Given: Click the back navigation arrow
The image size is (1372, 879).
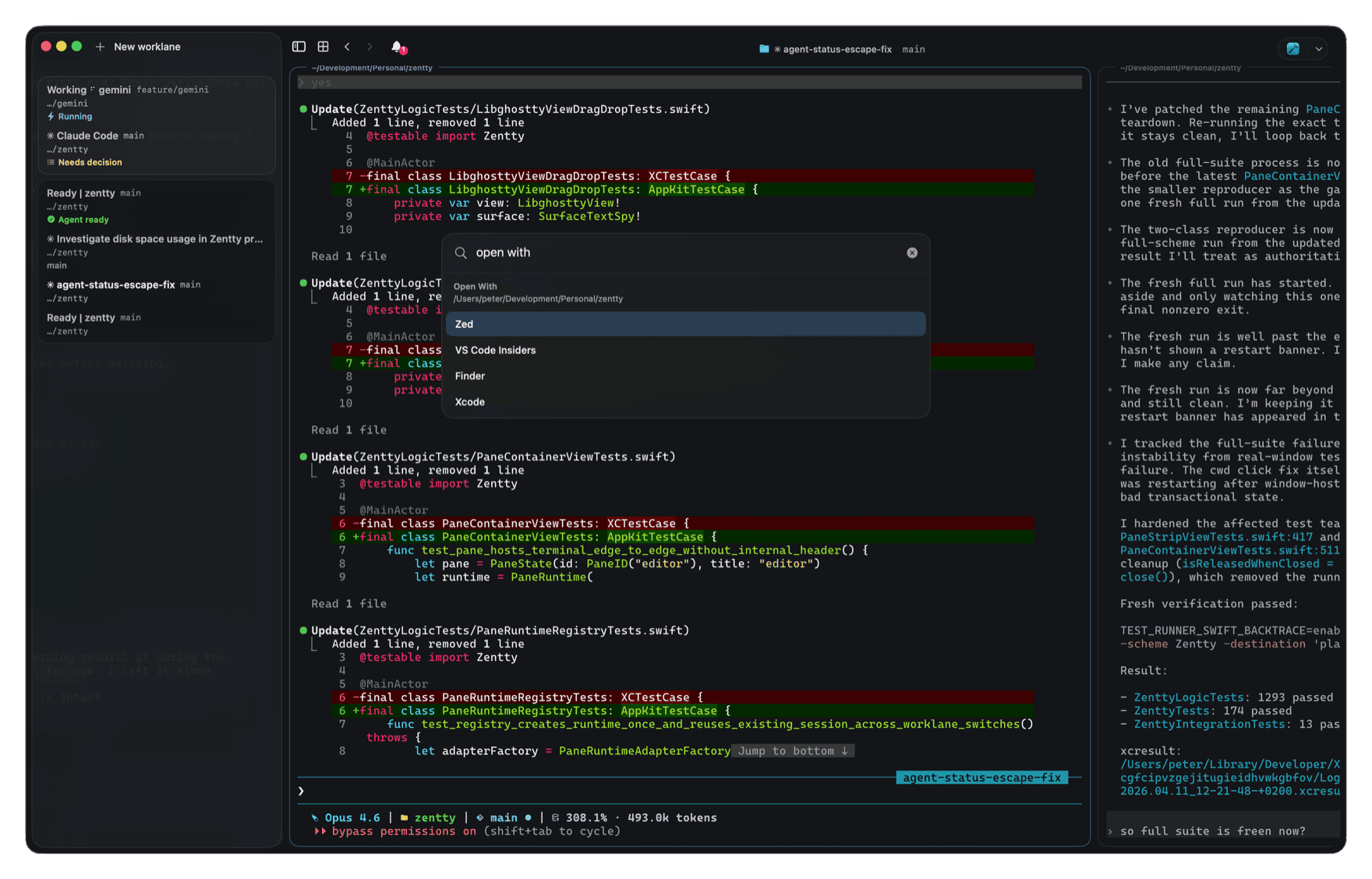Looking at the screenshot, I should point(348,47).
